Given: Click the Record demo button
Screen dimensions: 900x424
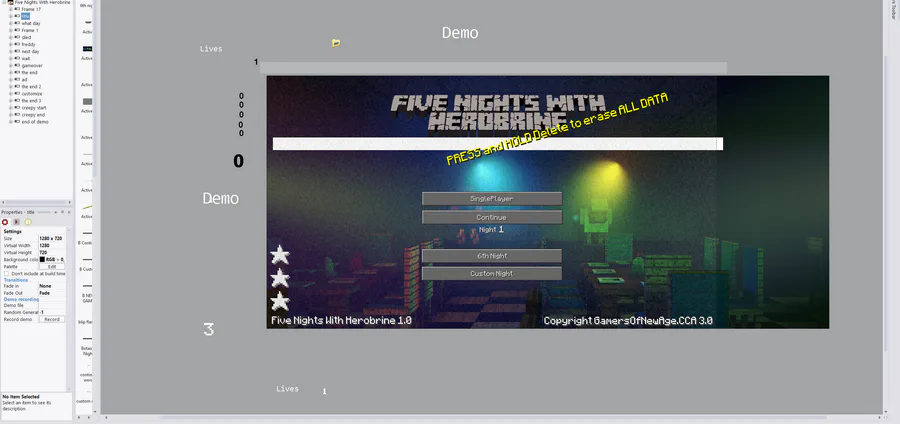Looking at the screenshot, I should click(52, 320).
